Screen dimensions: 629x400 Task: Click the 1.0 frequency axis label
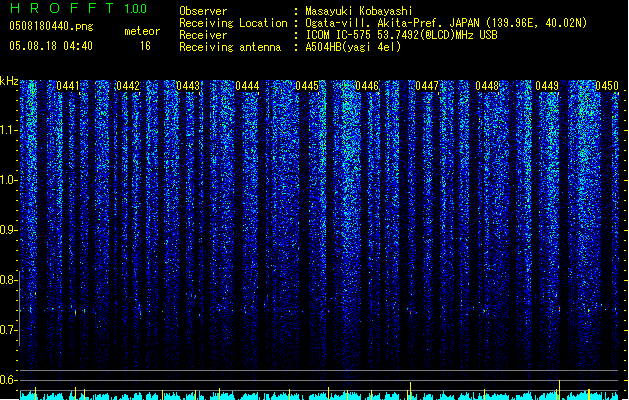(x=8, y=180)
